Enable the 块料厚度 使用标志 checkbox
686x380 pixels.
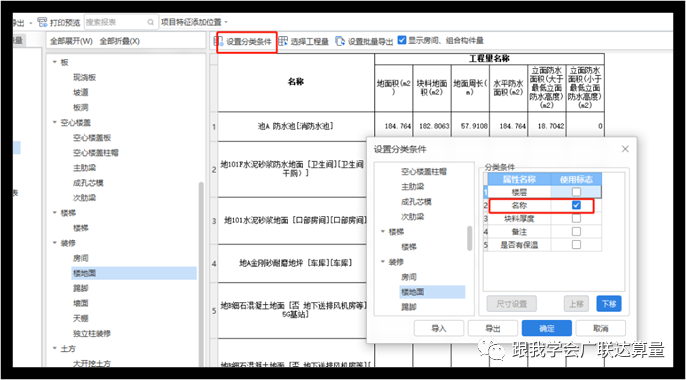pos(576,218)
